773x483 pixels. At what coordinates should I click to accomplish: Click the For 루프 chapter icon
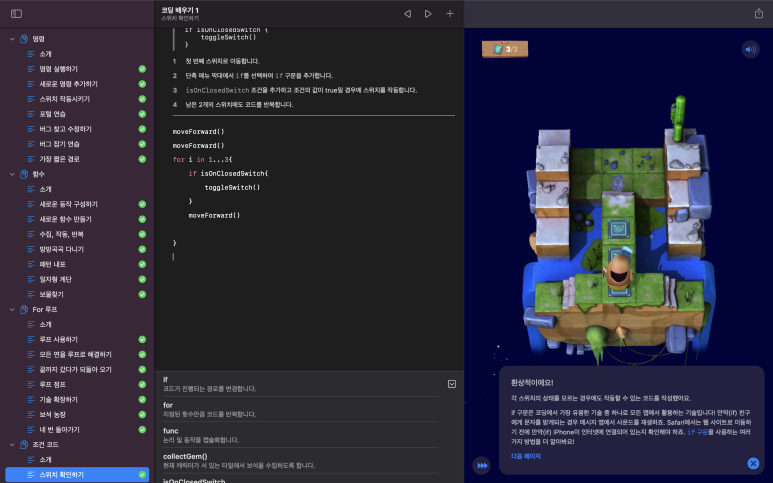(24, 310)
